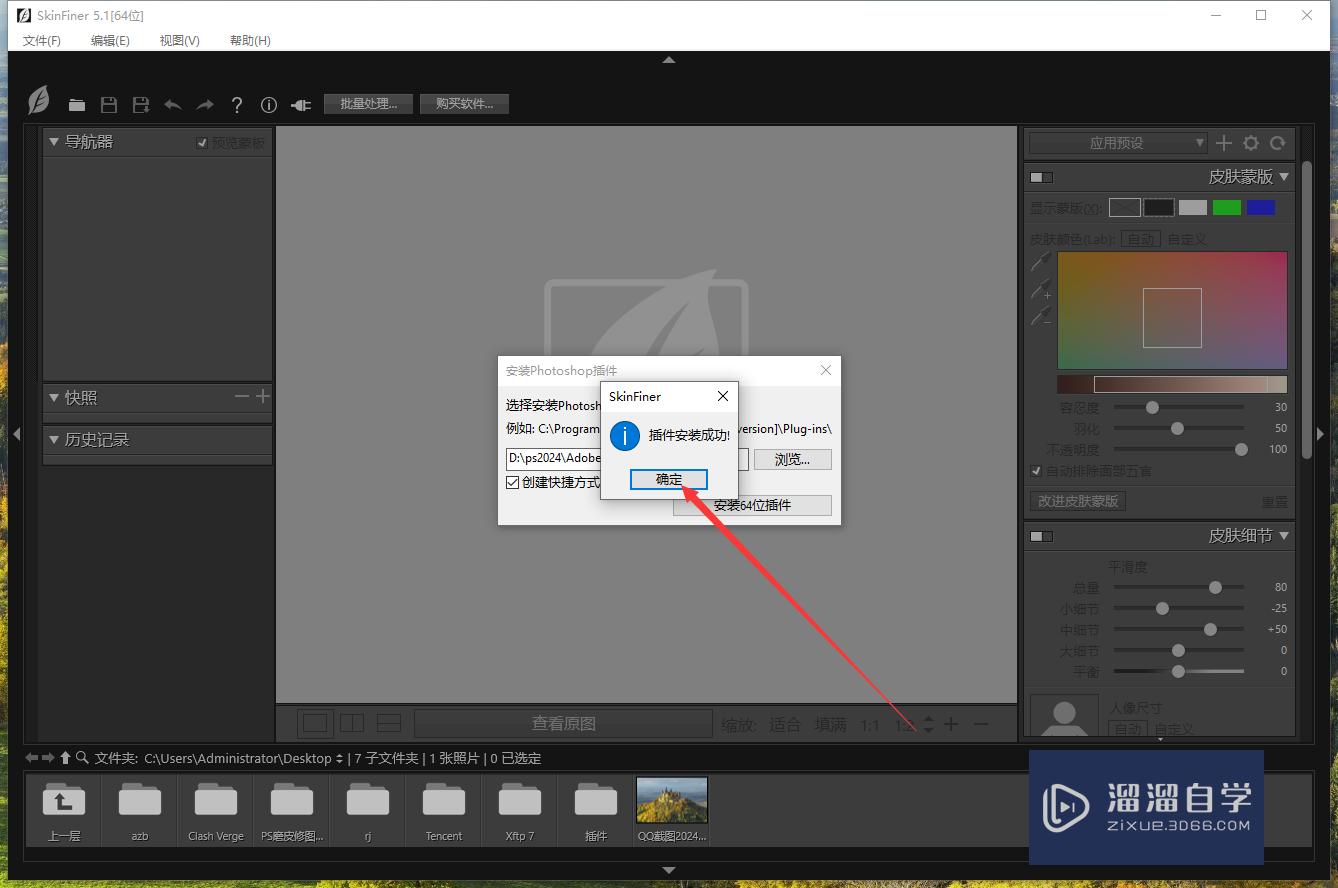Click the 查看原图 button
Image resolution: width=1338 pixels, height=888 pixels.
(x=563, y=723)
